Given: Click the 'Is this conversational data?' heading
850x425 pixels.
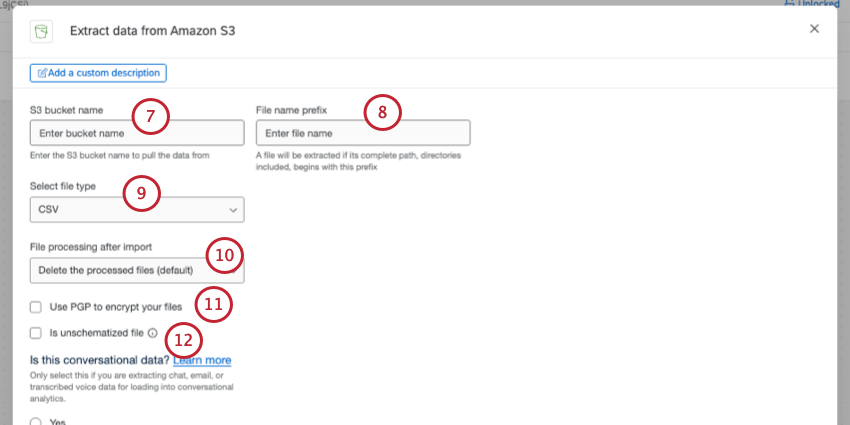Looking at the screenshot, I should pyautogui.click(x=100, y=360).
